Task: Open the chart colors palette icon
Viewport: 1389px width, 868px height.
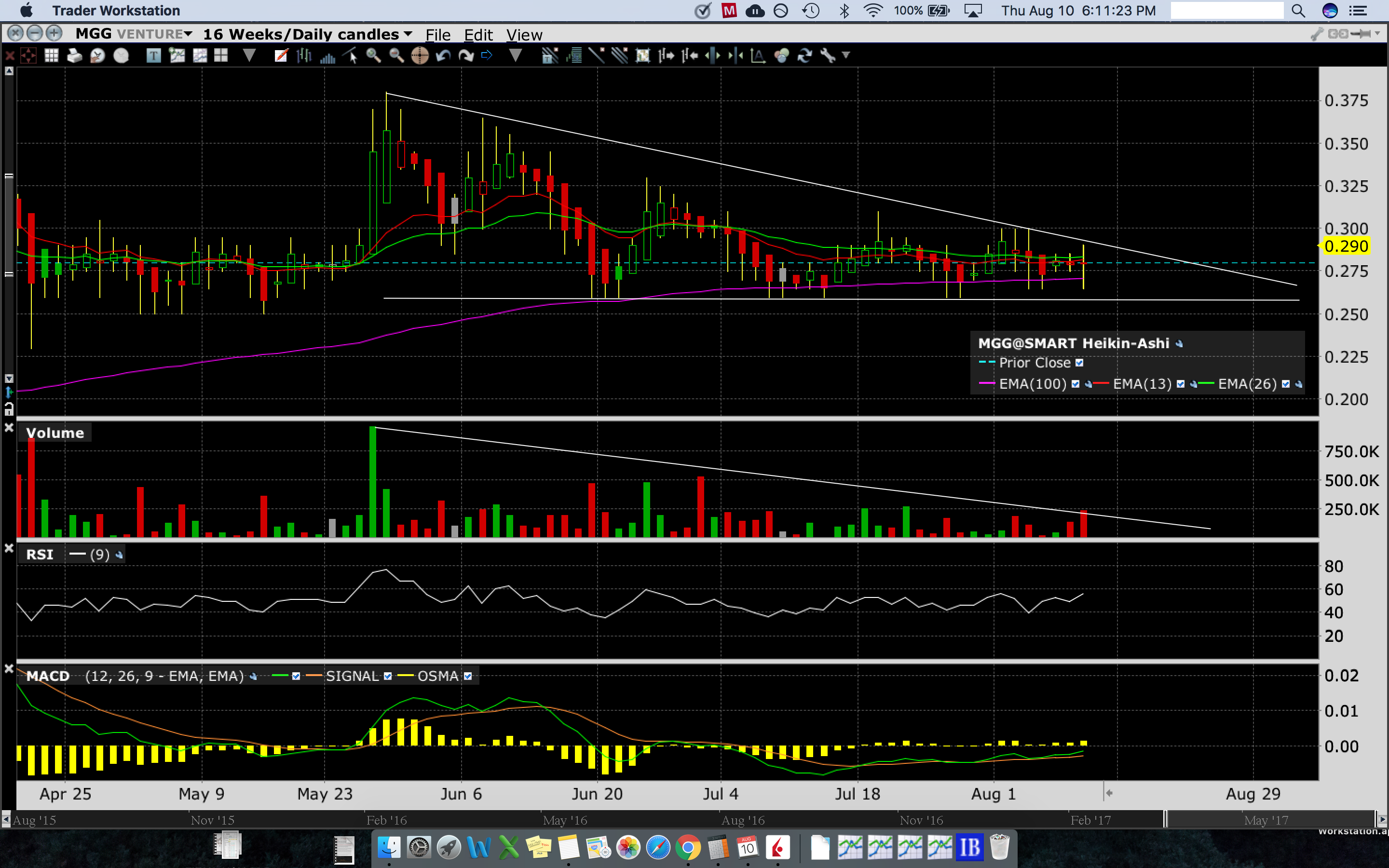Action: 781,55
